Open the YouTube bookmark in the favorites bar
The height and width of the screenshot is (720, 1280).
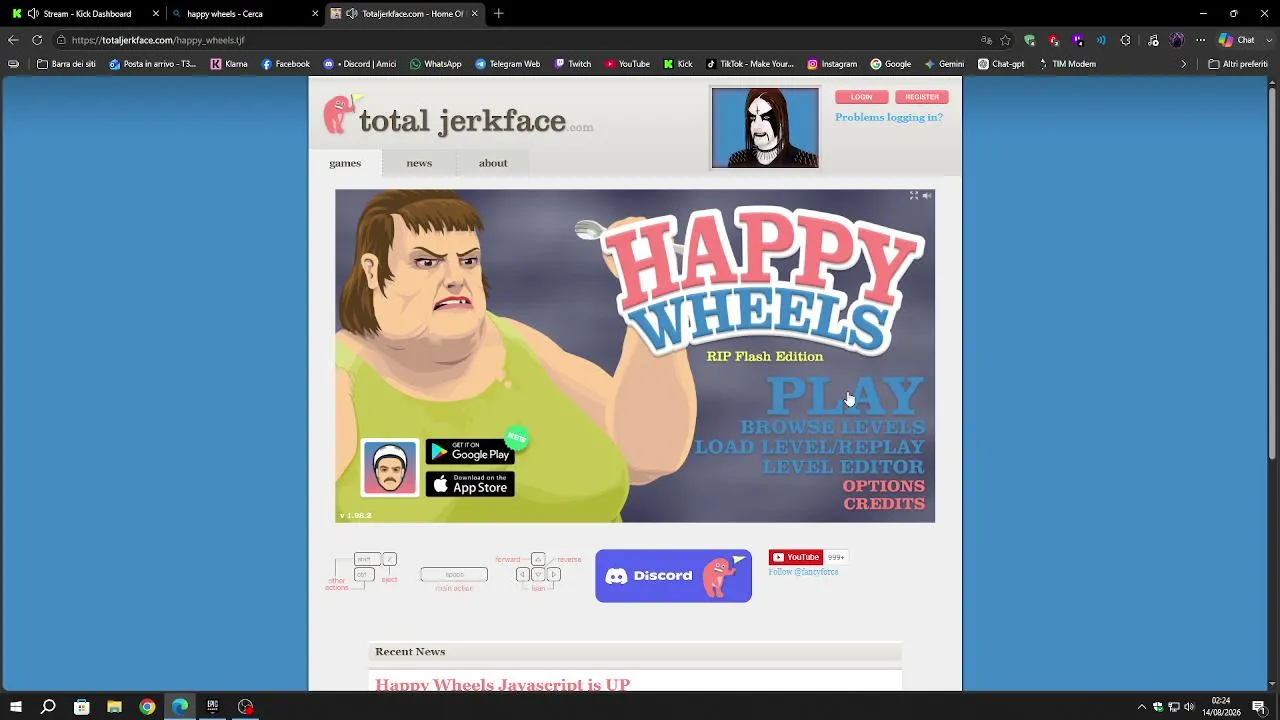click(627, 64)
